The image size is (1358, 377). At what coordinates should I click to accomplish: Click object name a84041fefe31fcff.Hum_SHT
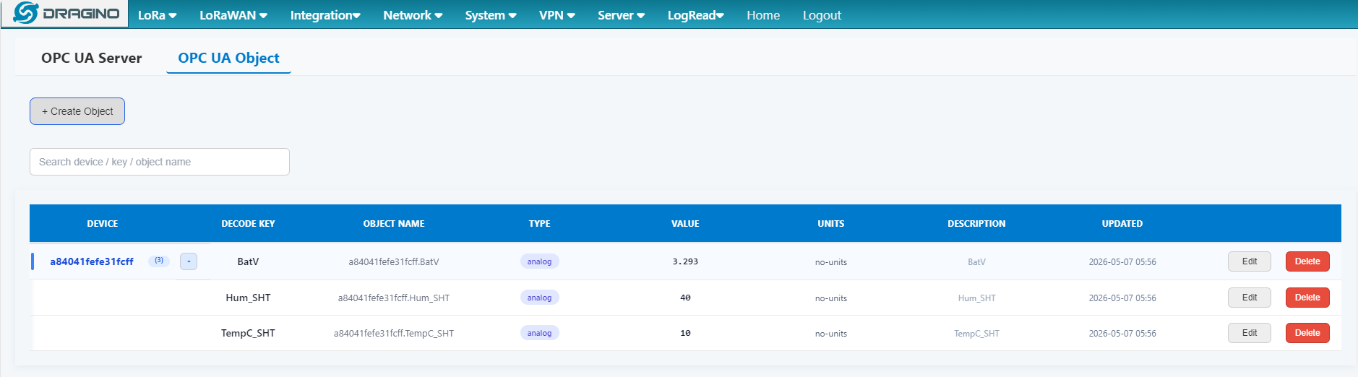pos(394,298)
